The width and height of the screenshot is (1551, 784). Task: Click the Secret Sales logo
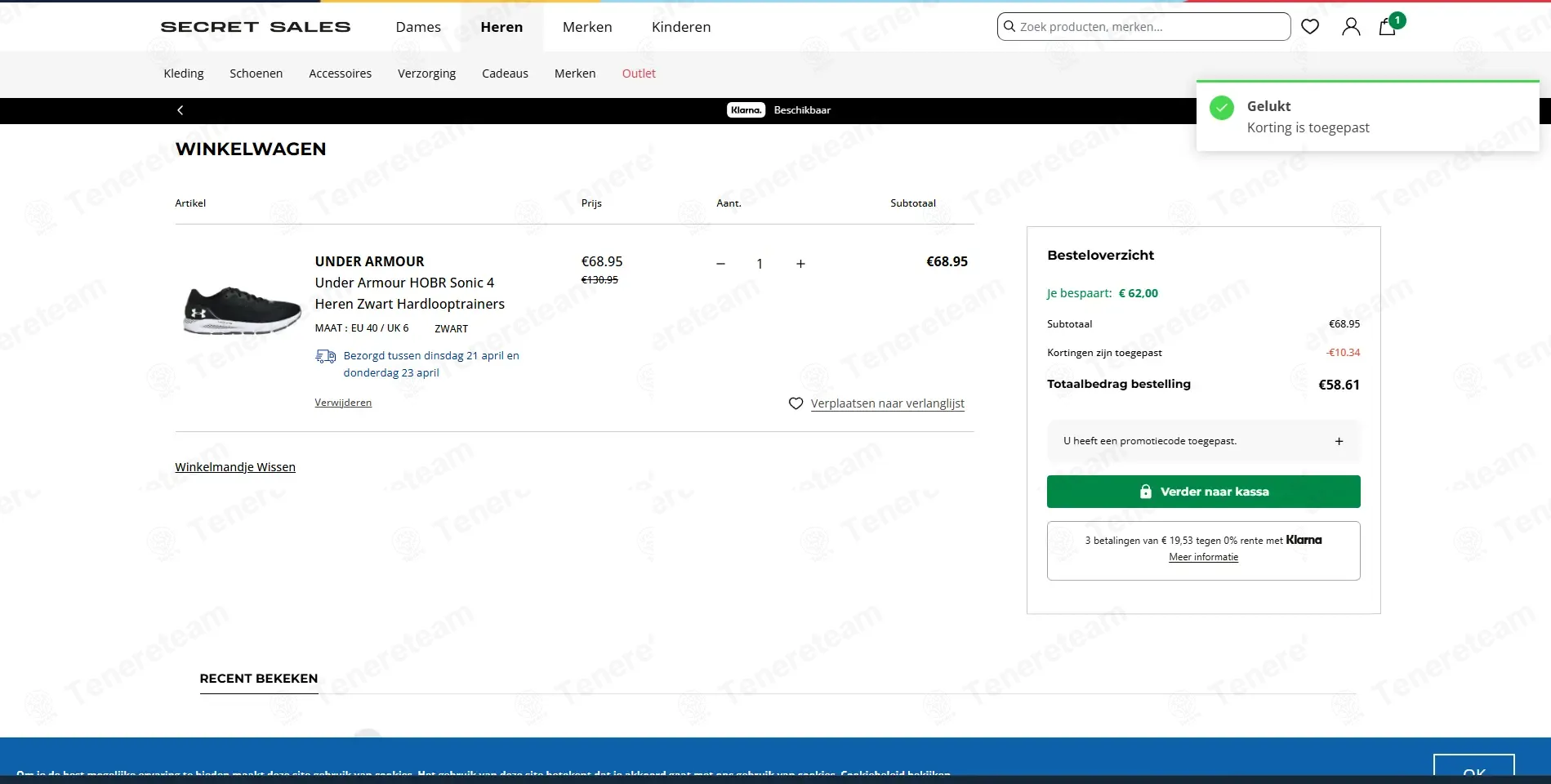256,27
